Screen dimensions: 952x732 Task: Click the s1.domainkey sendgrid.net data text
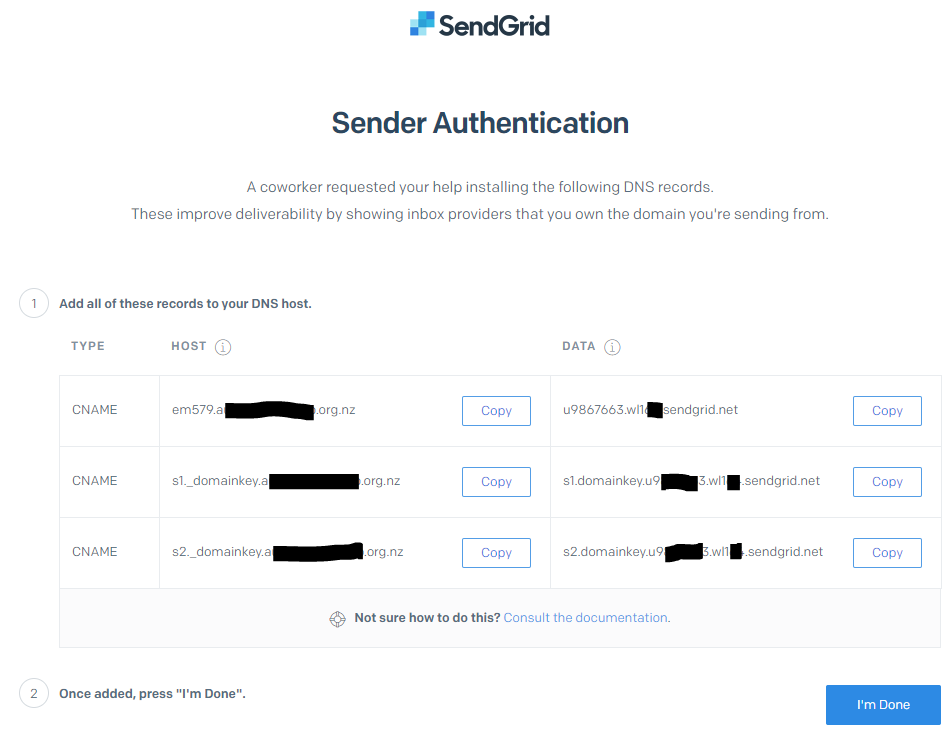click(690, 481)
